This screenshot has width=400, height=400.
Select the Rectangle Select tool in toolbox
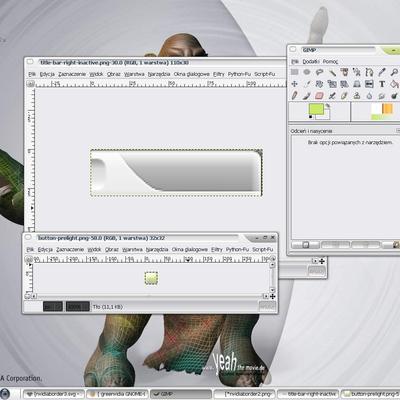(294, 72)
